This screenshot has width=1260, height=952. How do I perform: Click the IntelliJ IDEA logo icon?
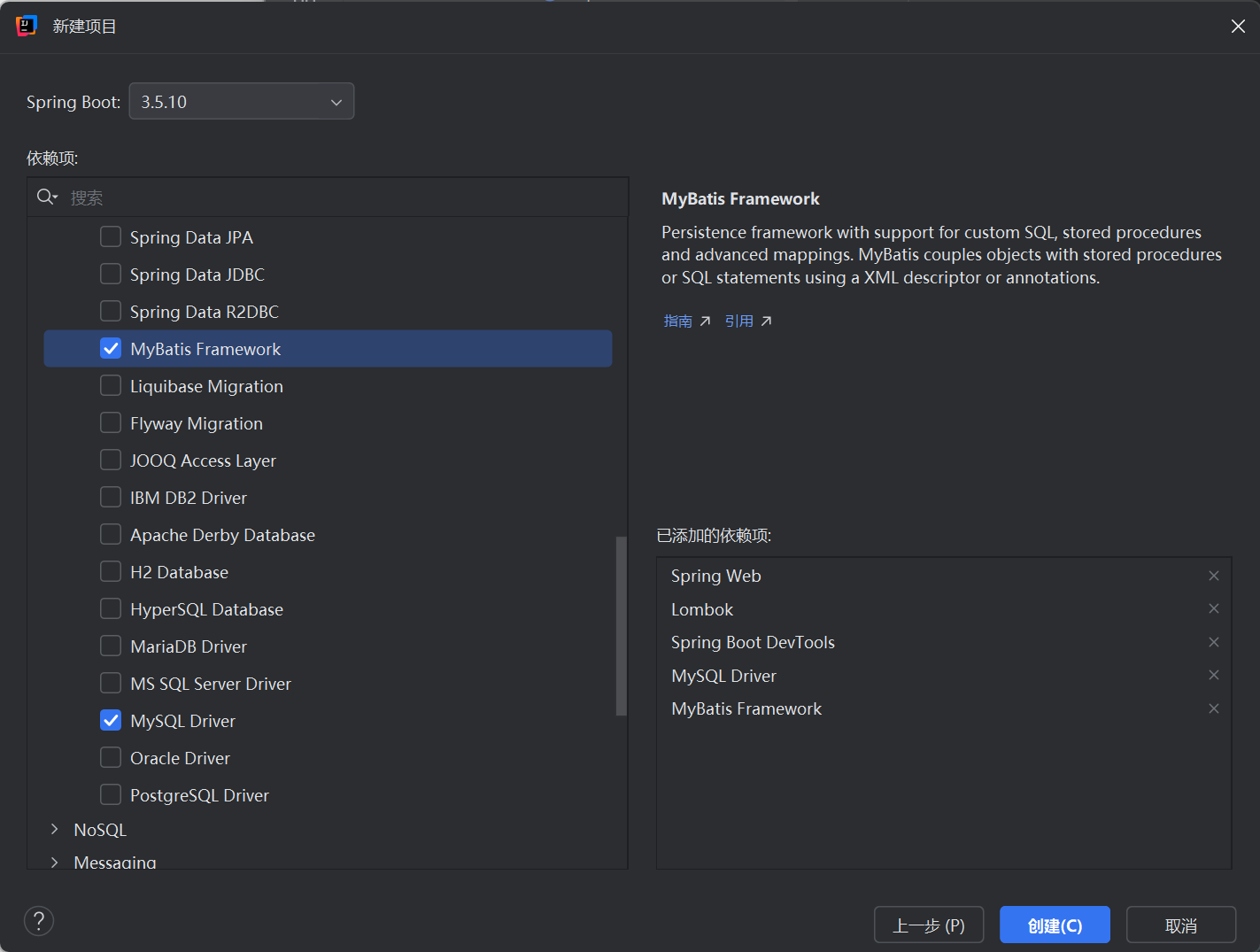pos(27,26)
